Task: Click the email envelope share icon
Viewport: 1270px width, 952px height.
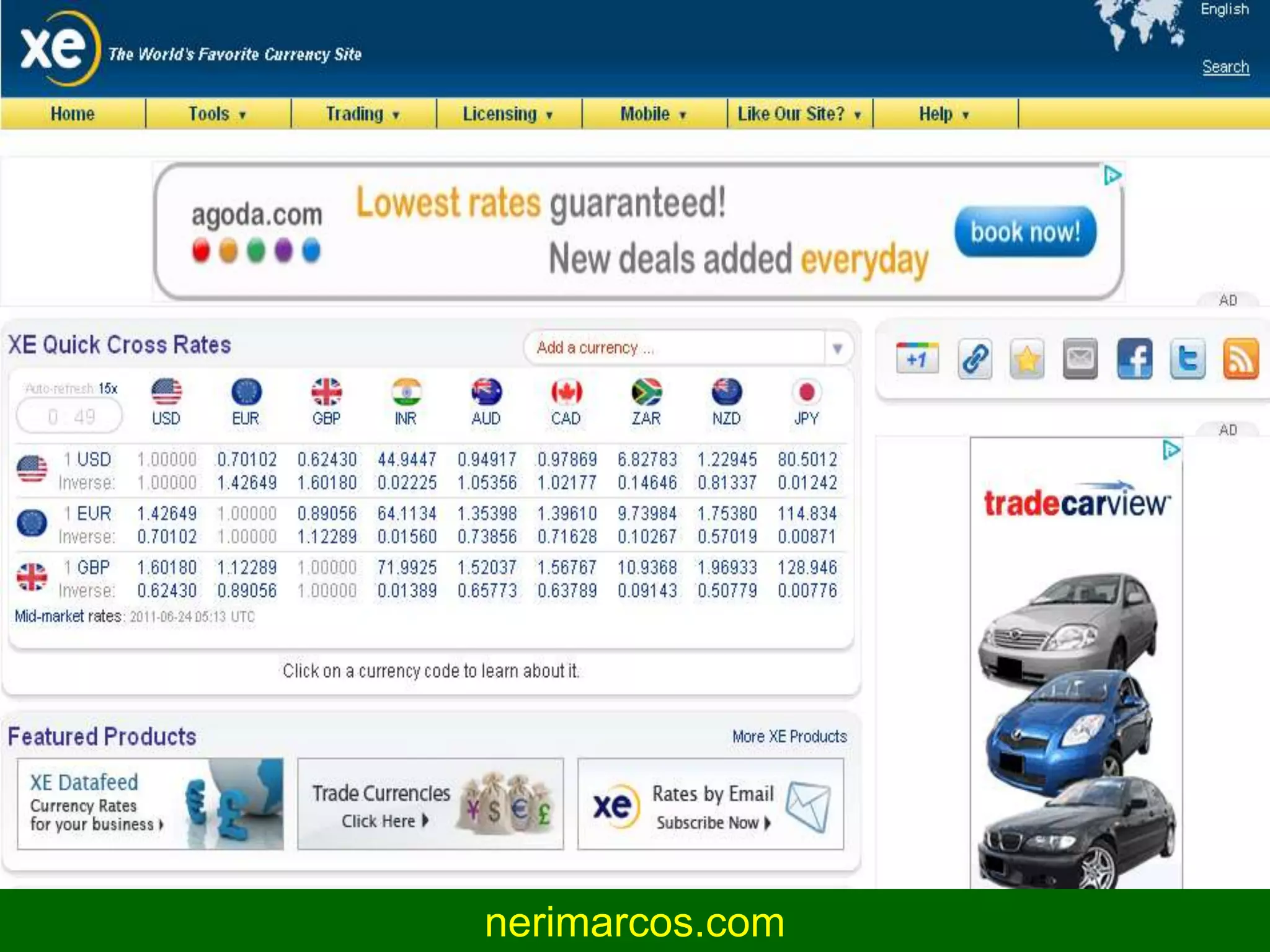Action: (1080, 358)
